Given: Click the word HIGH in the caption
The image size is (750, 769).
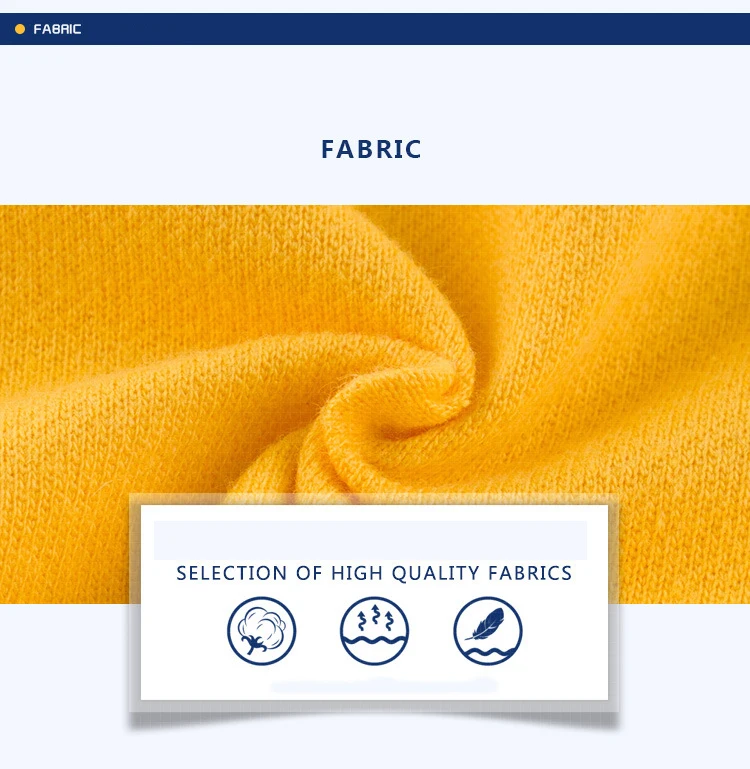Looking at the screenshot, I should (x=357, y=573).
